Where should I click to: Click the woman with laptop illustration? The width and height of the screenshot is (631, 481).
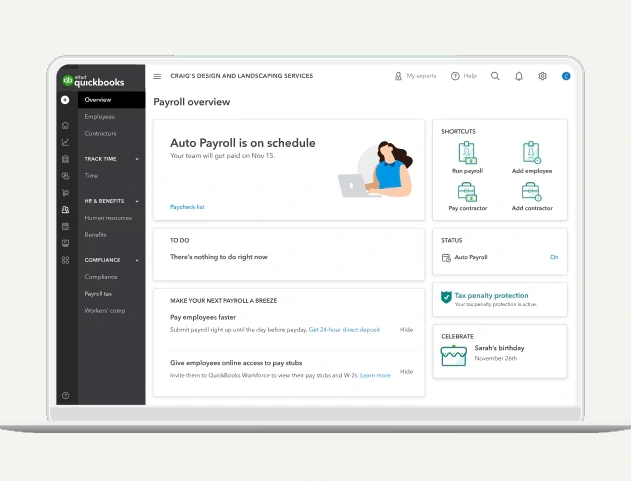coord(375,169)
